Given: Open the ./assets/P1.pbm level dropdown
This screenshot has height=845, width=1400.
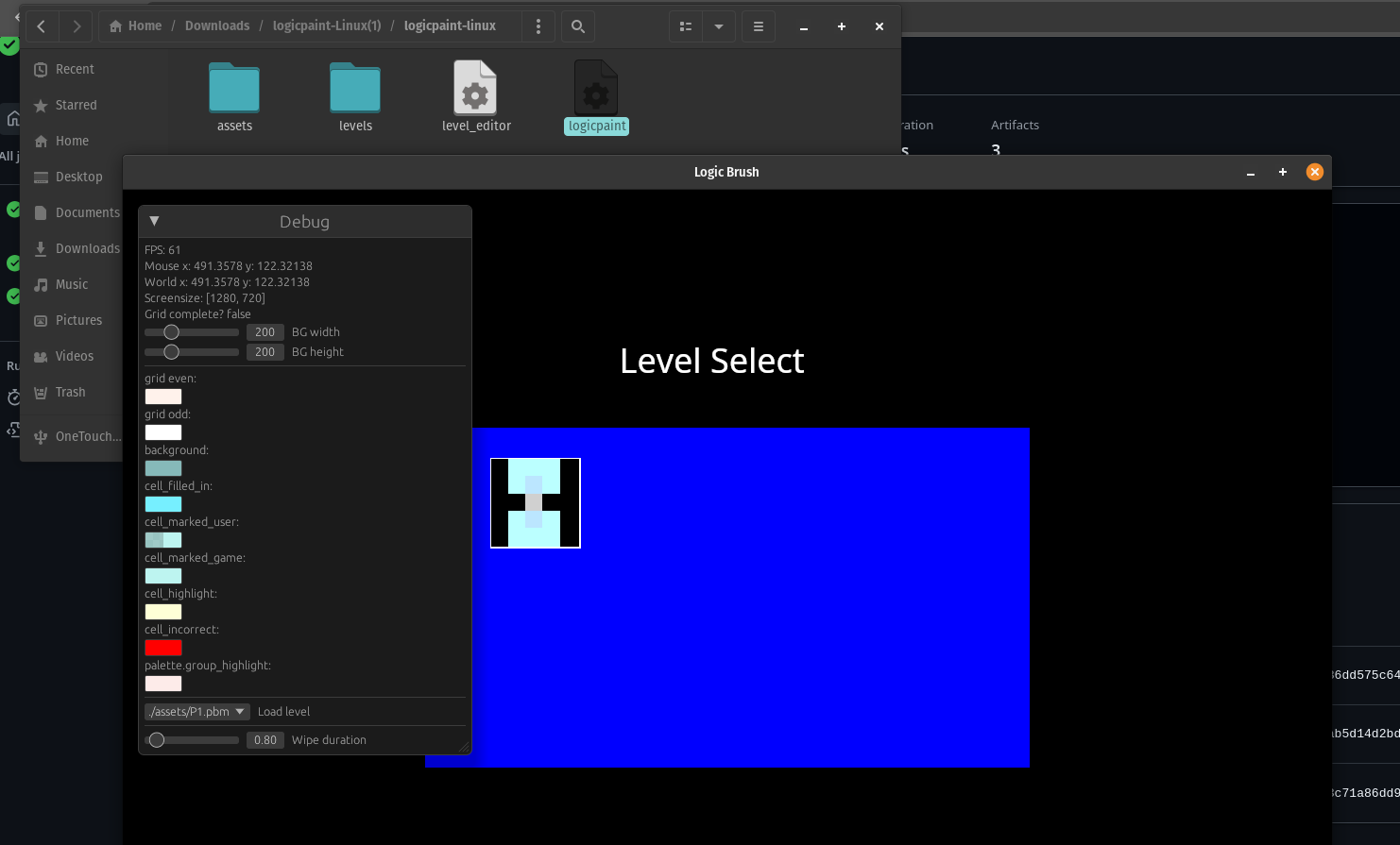Looking at the screenshot, I should click(x=196, y=712).
